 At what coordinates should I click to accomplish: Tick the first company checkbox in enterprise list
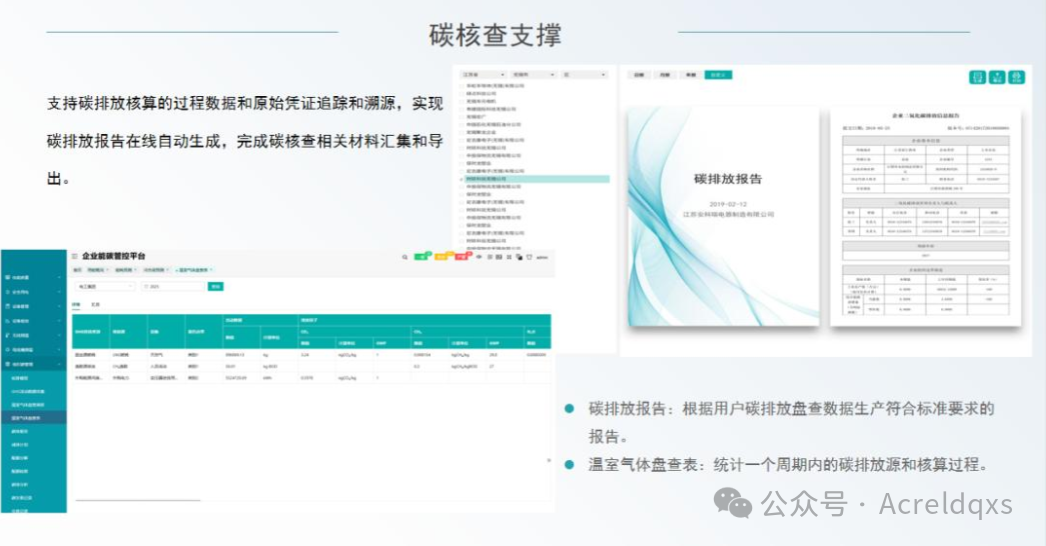tap(462, 85)
